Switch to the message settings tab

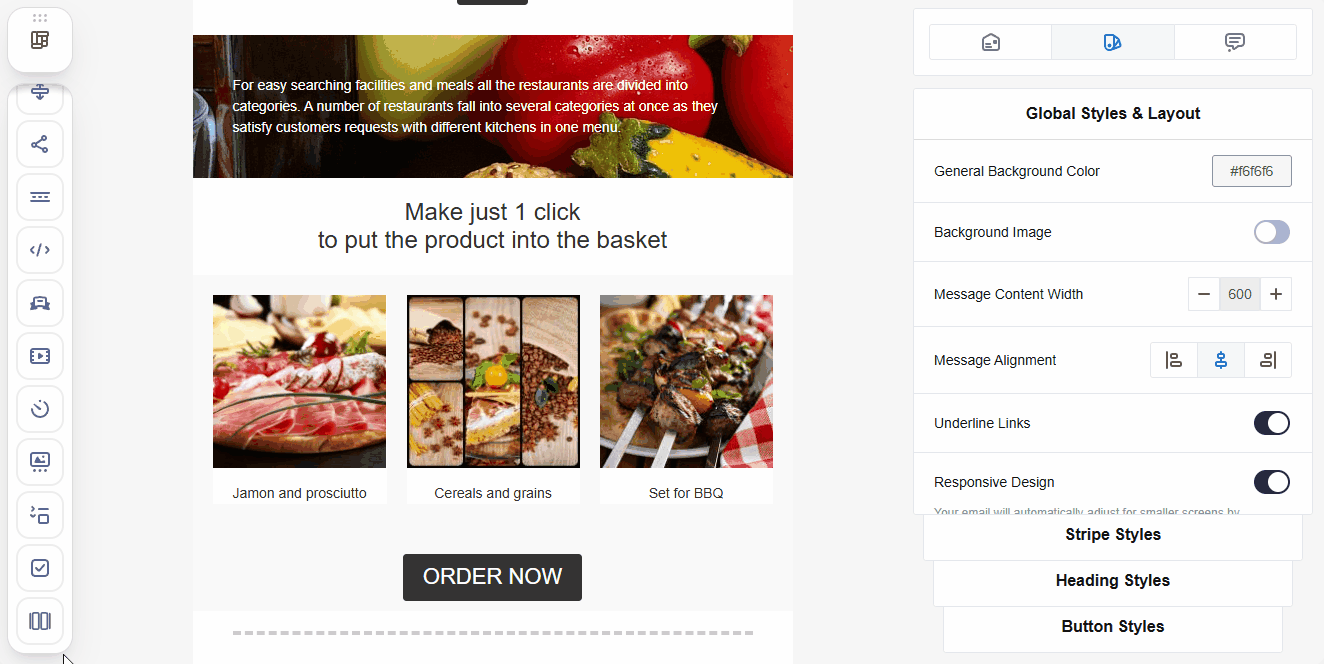point(991,42)
